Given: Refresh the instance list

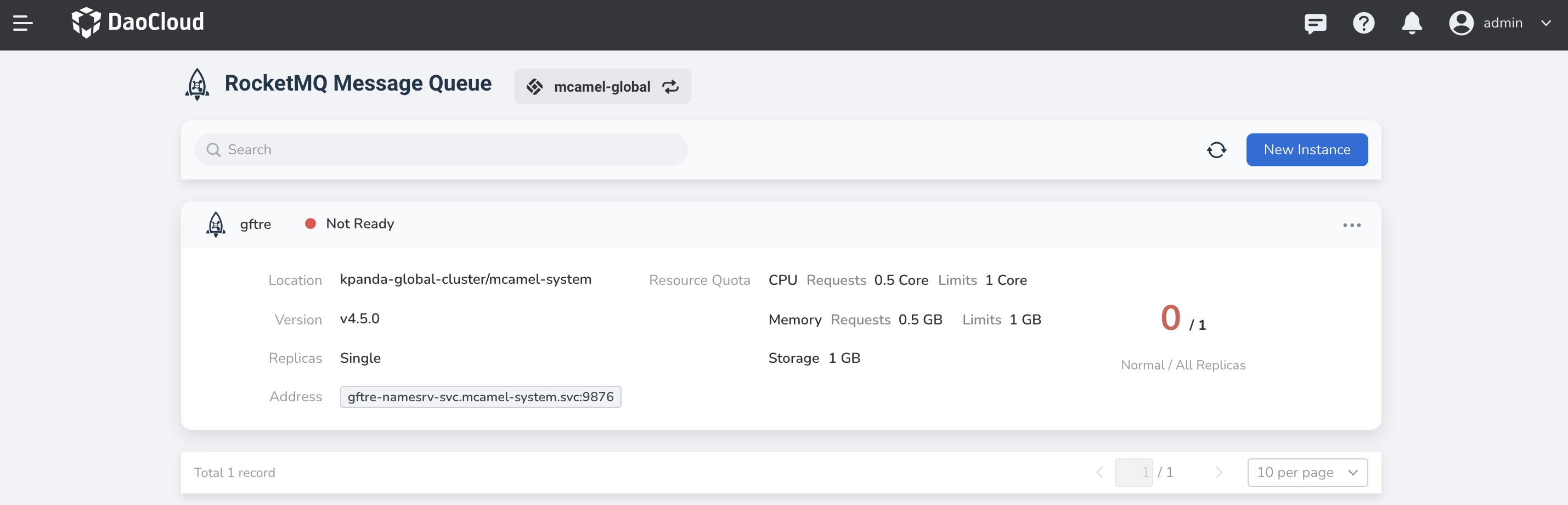Looking at the screenshot, I should pos(1216,149).
